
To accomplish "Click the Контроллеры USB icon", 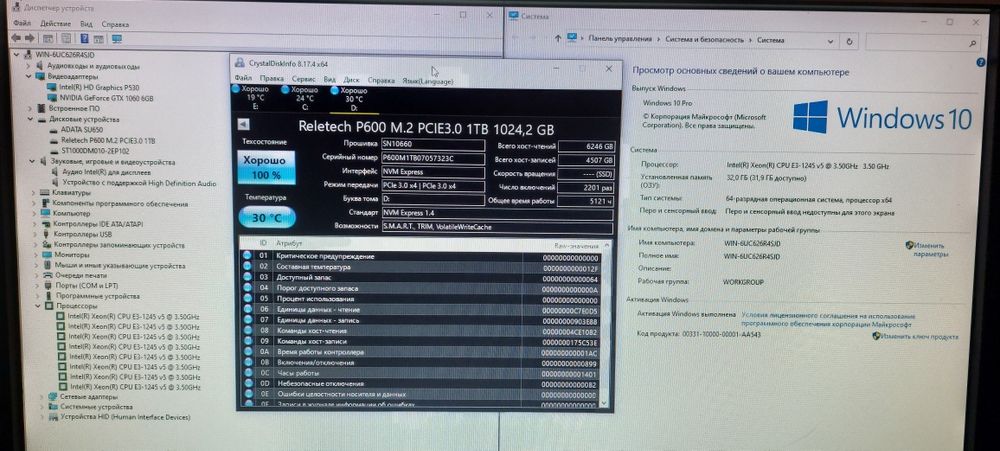I will click(46, 234).
